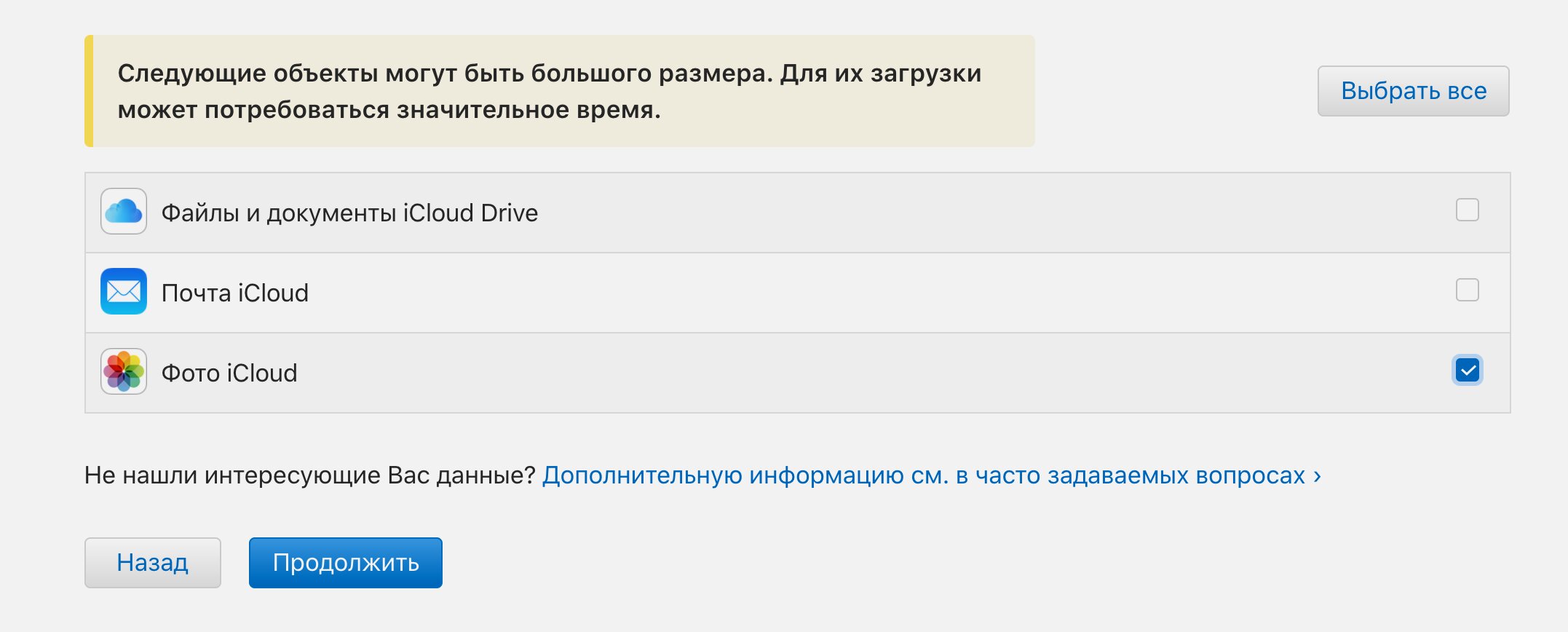Select the Почта iCloud label text
The width and height of the screenshot is (1568, 632).
pyautogui.click(x=235, y=293)
